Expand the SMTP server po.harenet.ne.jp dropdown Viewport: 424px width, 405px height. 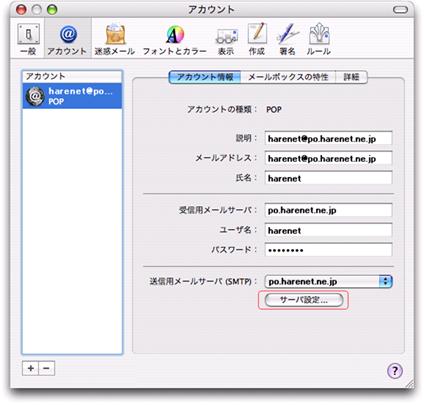click(x=328, y=281)
